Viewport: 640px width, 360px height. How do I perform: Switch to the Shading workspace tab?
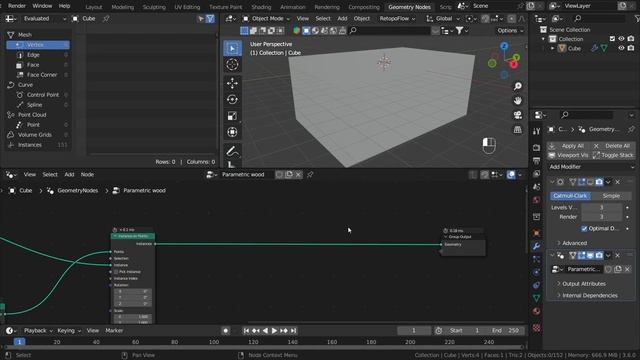coord(261,7)
